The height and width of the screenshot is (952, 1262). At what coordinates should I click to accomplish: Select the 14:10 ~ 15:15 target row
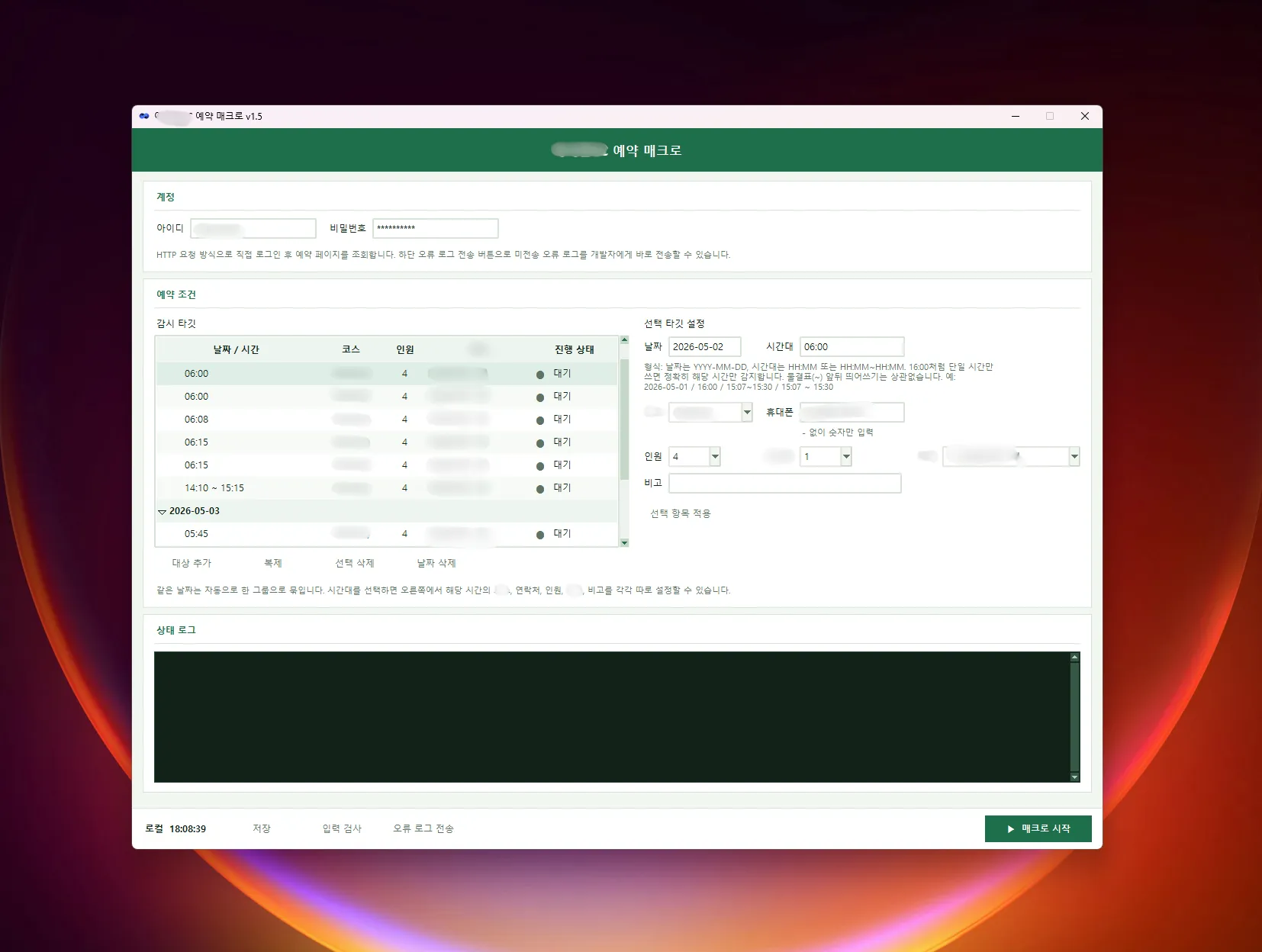[387, 488]
